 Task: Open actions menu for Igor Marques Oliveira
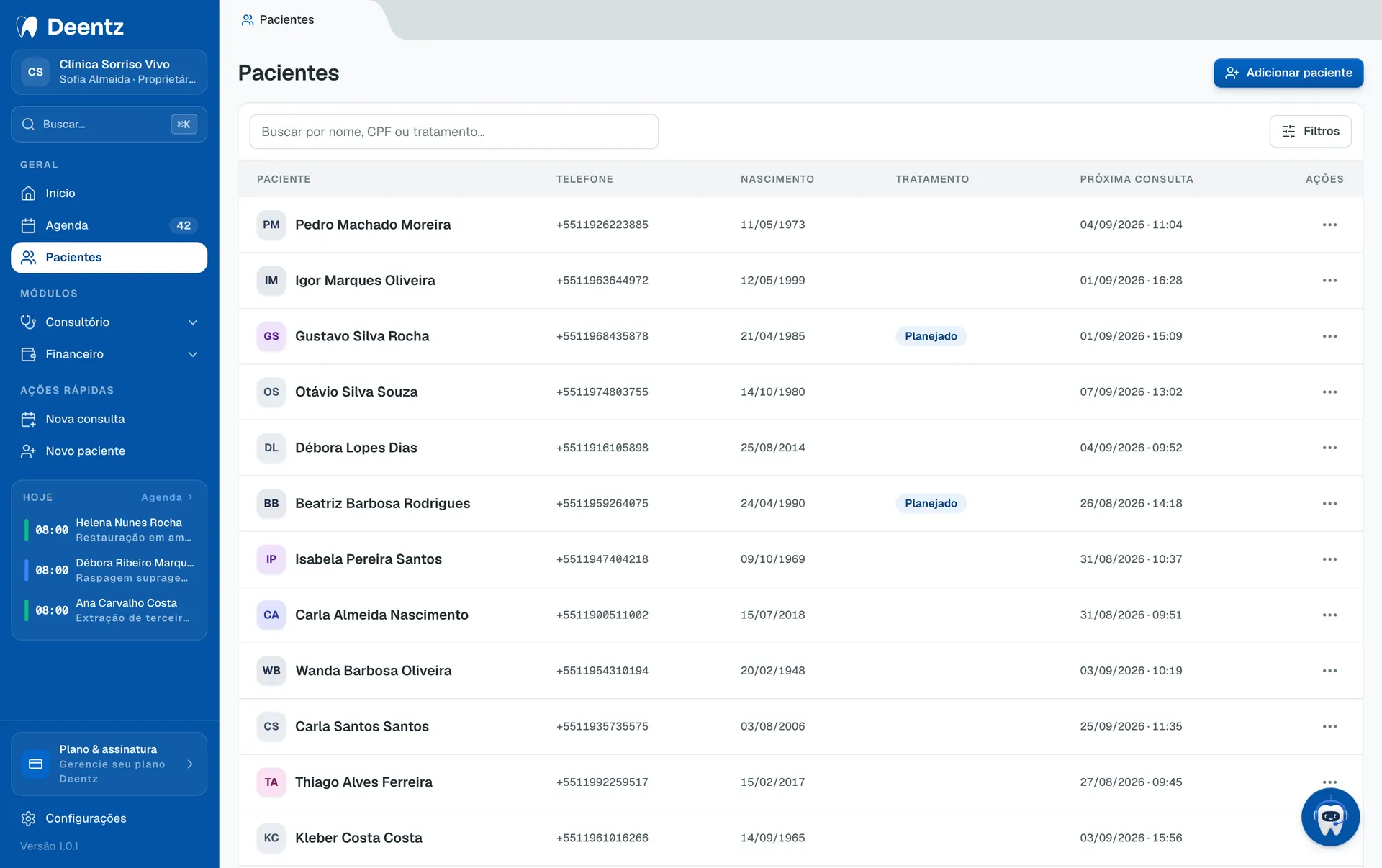tap(1329, 281)
